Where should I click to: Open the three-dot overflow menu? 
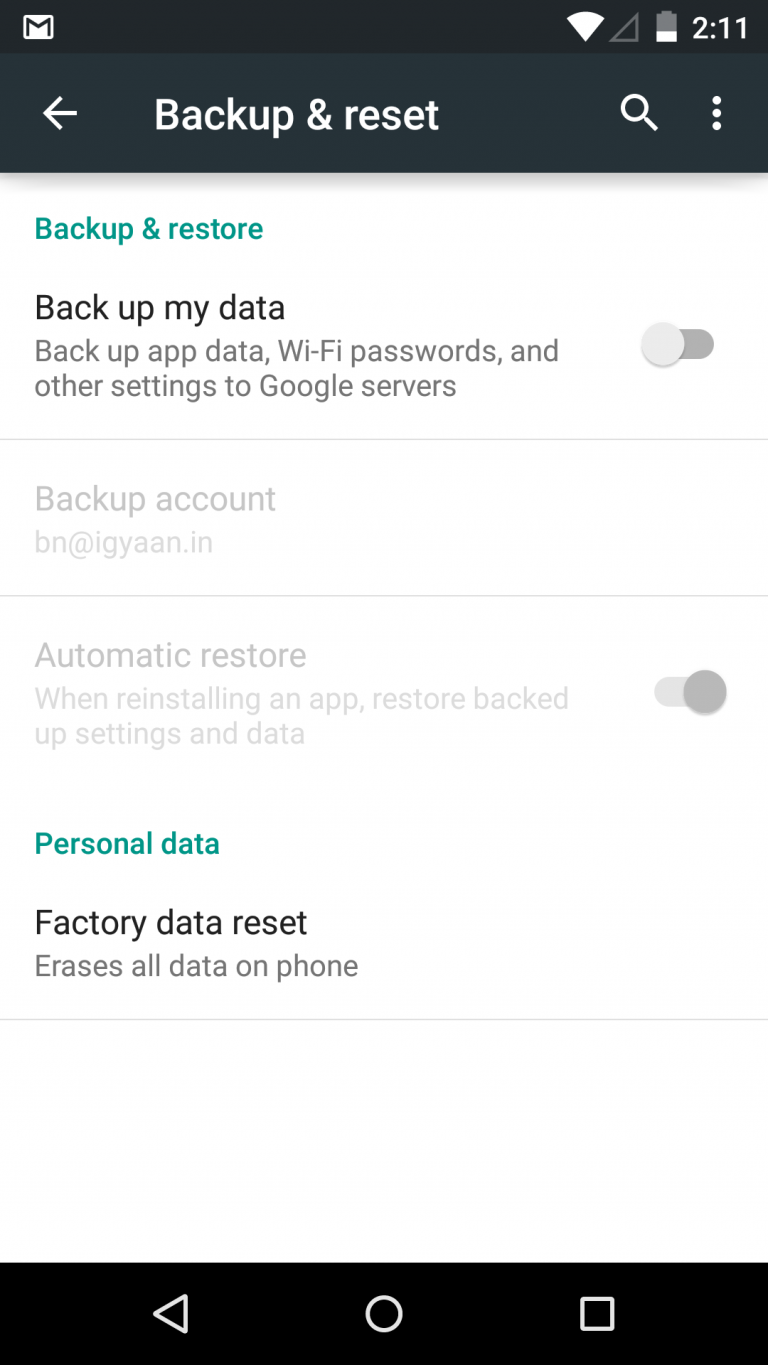tap(716, 114)
